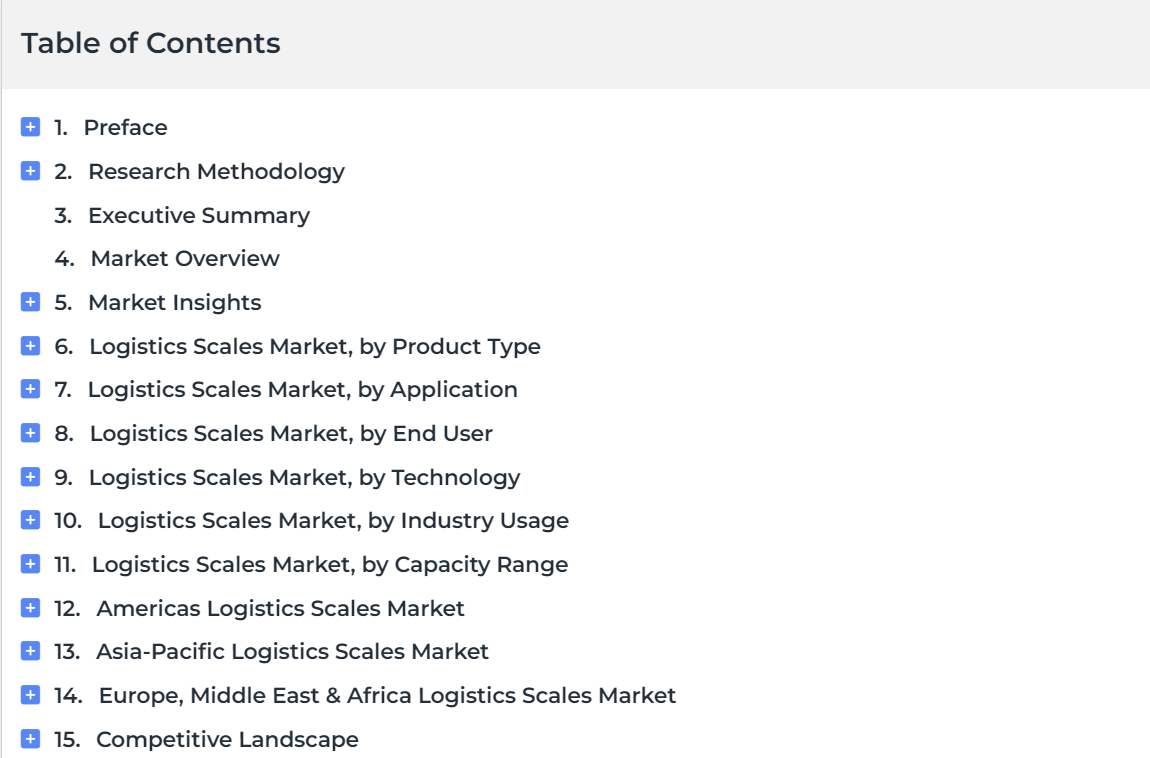Open Logistics Scales Market, by Technology text
Viewport: 1150px width, 758px height.
point(304,477)
